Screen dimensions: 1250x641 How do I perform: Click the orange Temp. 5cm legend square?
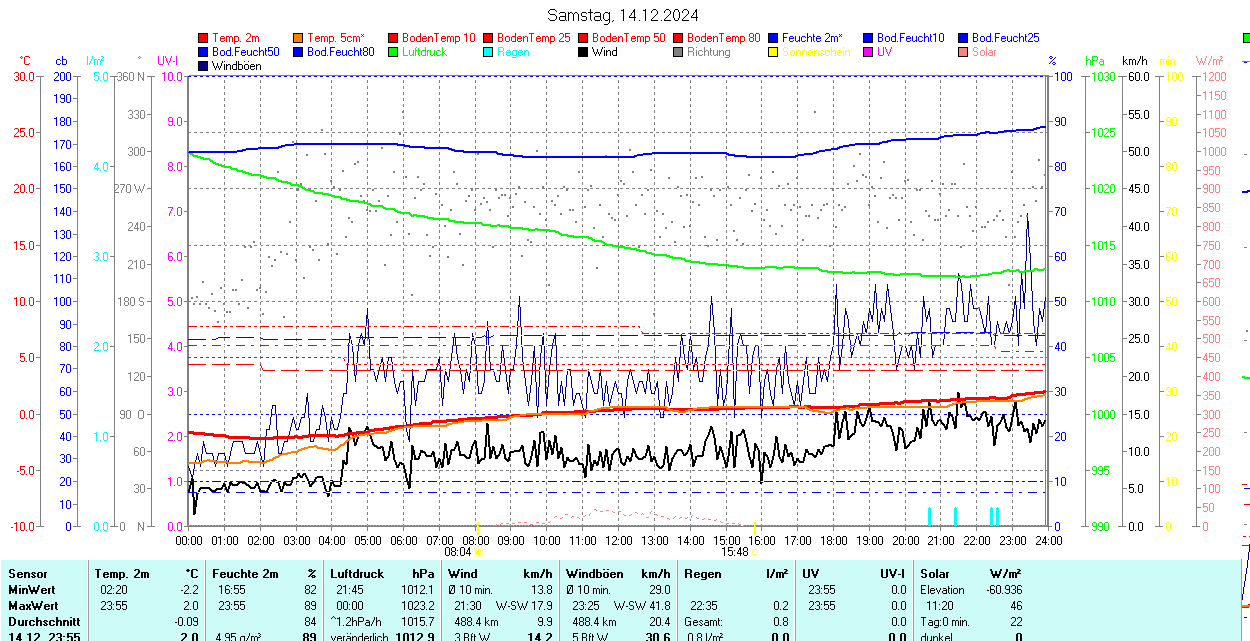pyautogui.click(x=299, y=38)
